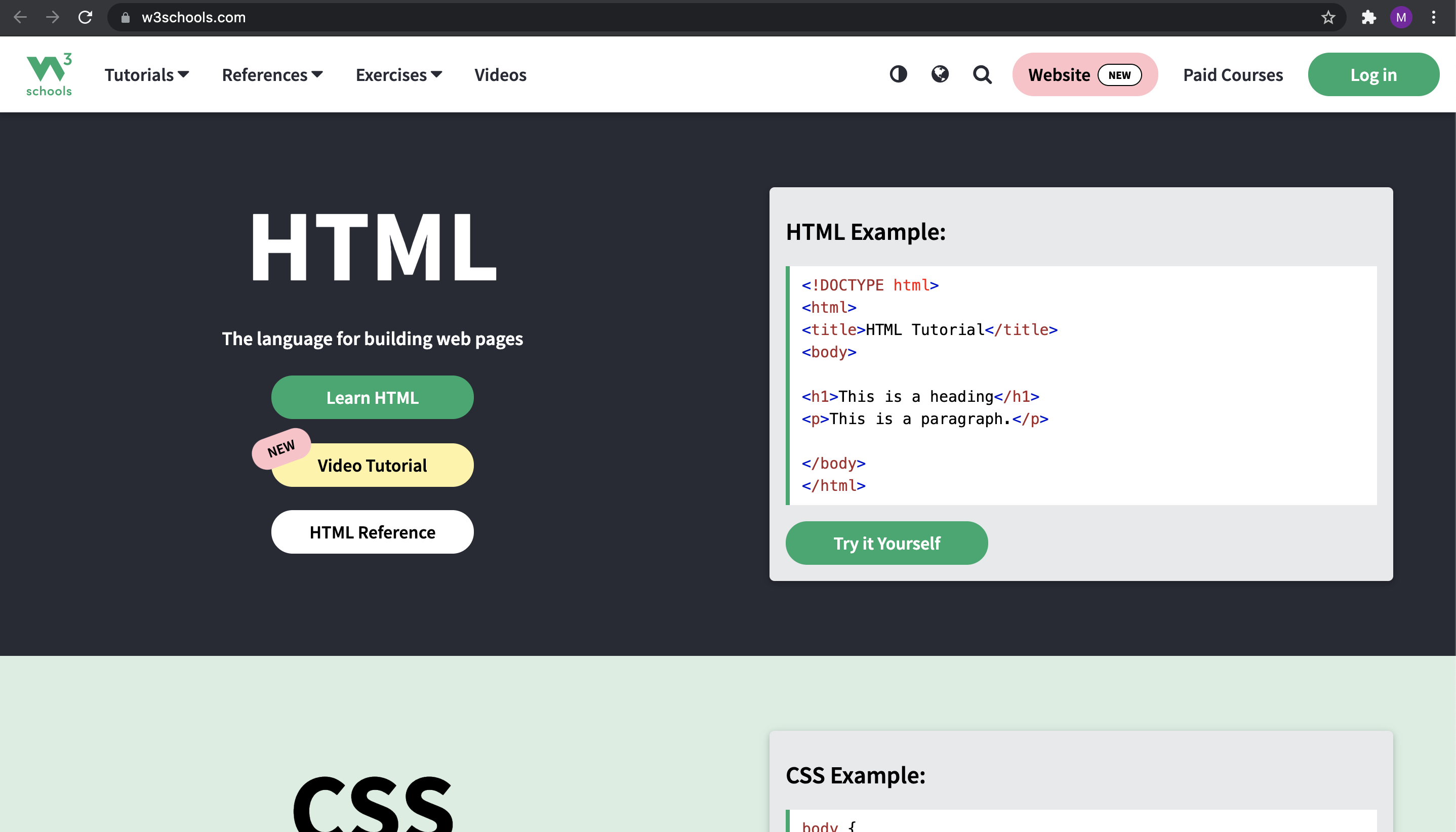Click 'The language for building web pages' text
The height and width of the screenshot is (832, 1456).
(x=372, y=338)
